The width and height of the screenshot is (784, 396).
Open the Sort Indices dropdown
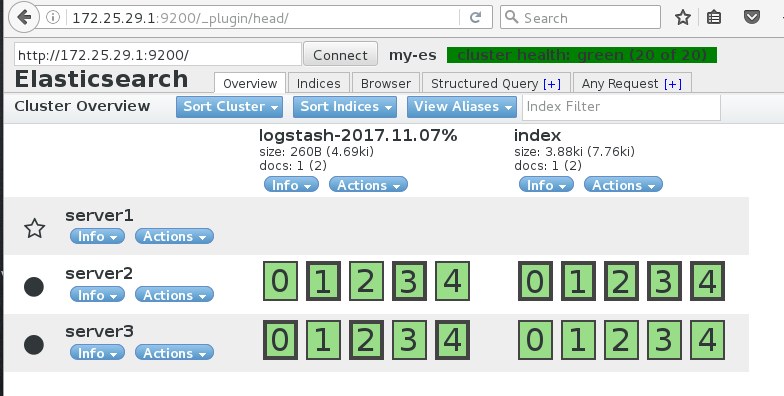(x=345, y=107)
